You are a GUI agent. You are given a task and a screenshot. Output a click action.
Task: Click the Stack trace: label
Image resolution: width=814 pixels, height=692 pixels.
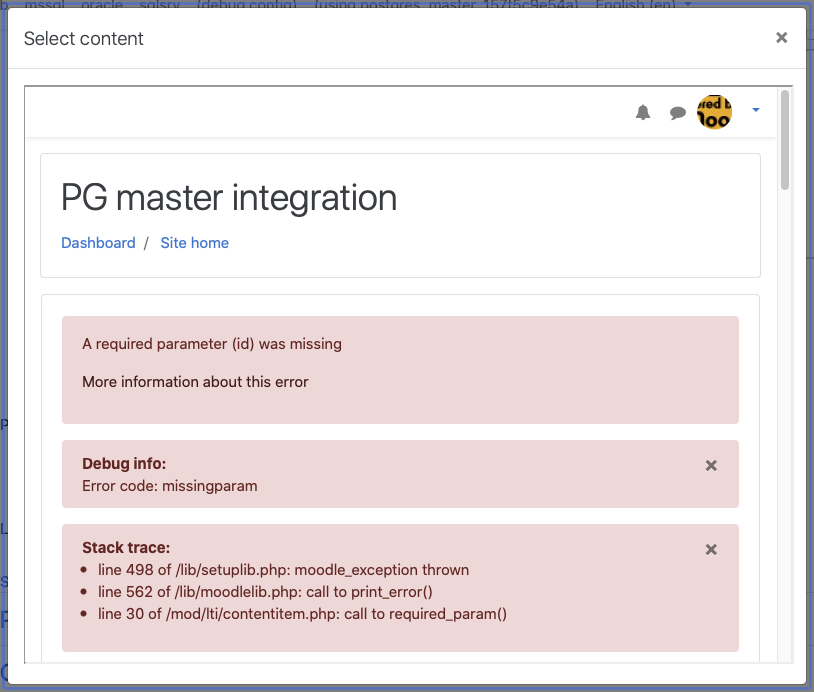126,548
